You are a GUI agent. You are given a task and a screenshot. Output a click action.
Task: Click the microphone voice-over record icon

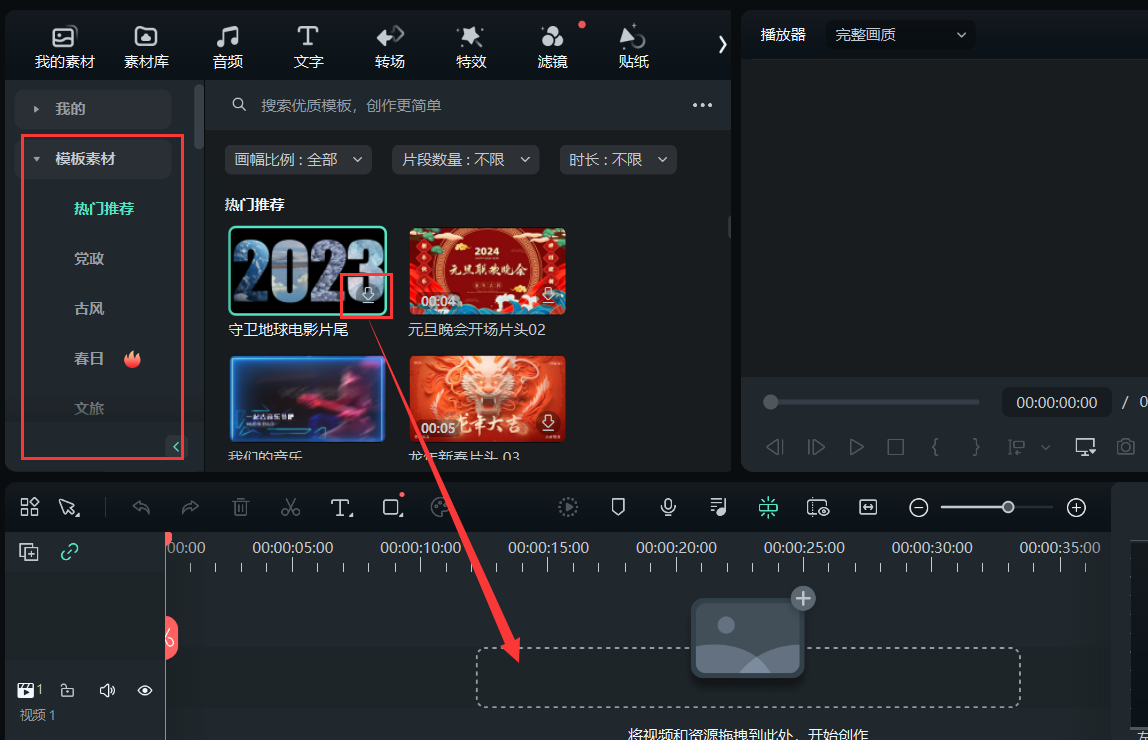668,507
